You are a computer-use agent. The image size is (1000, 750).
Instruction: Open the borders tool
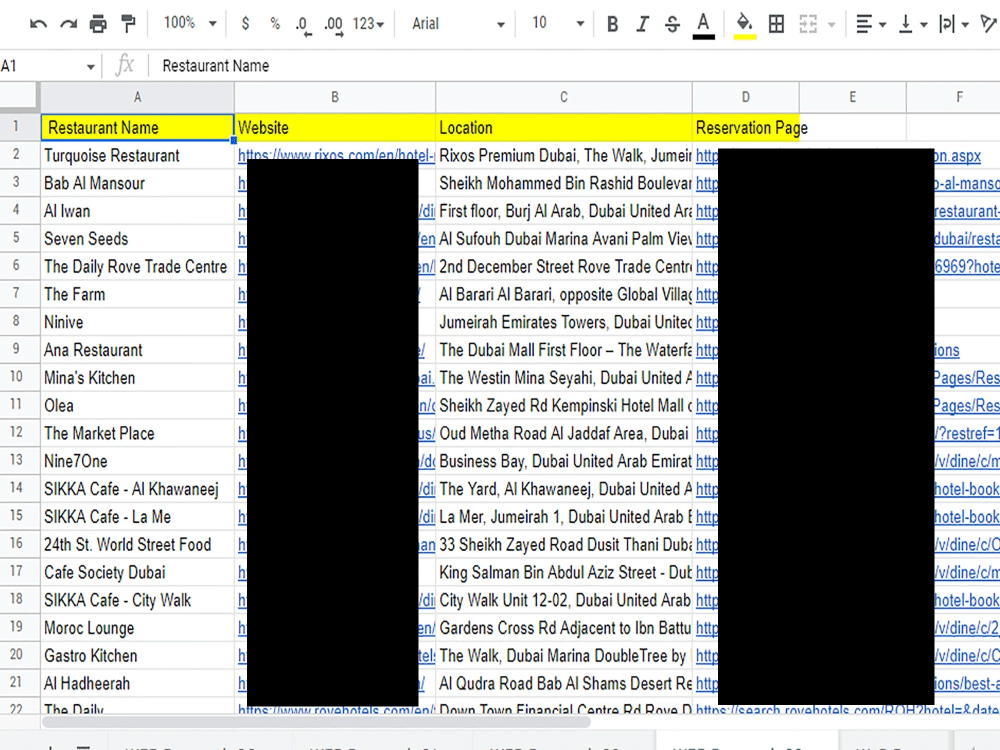(x=776, y=24)
